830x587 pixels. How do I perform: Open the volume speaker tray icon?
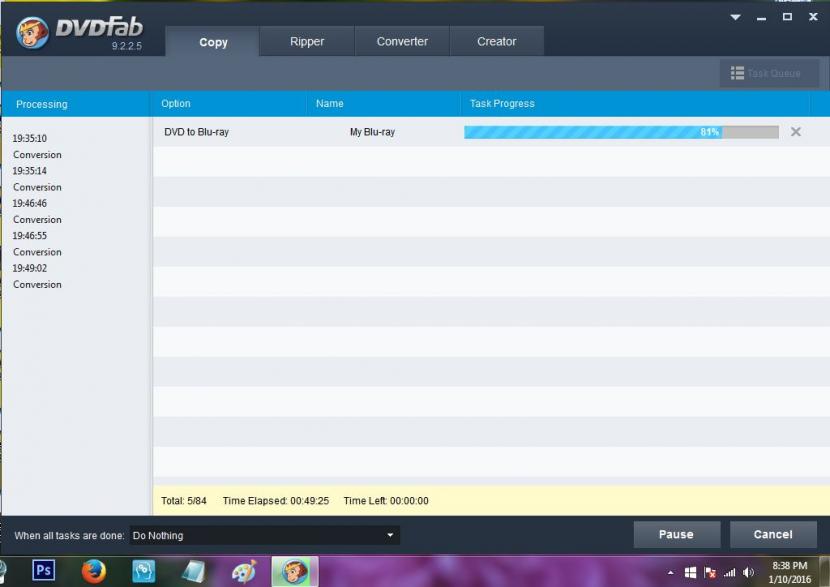point(748,572)
